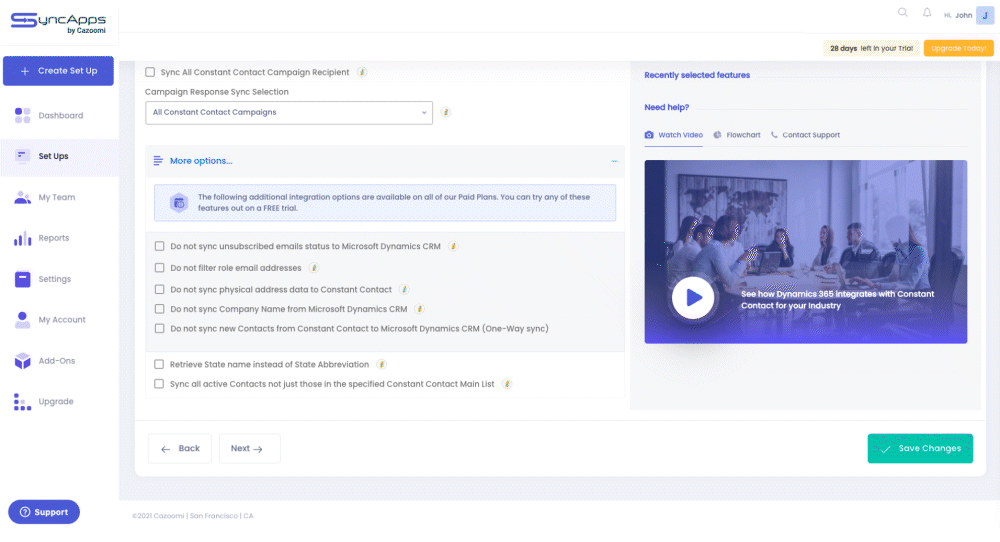The height and width of the screenshot is (542, 1000).
Task: Open Add-Ons in the sidebar
Action: [57, 360]
